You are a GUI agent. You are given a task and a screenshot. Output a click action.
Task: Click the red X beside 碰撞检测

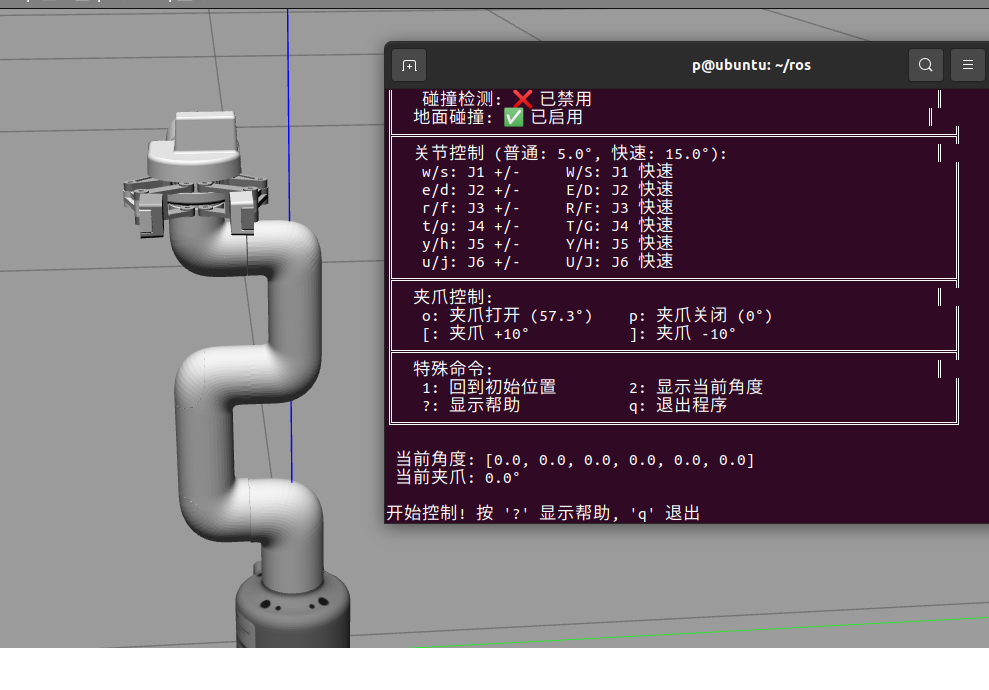tap(522, 99)
